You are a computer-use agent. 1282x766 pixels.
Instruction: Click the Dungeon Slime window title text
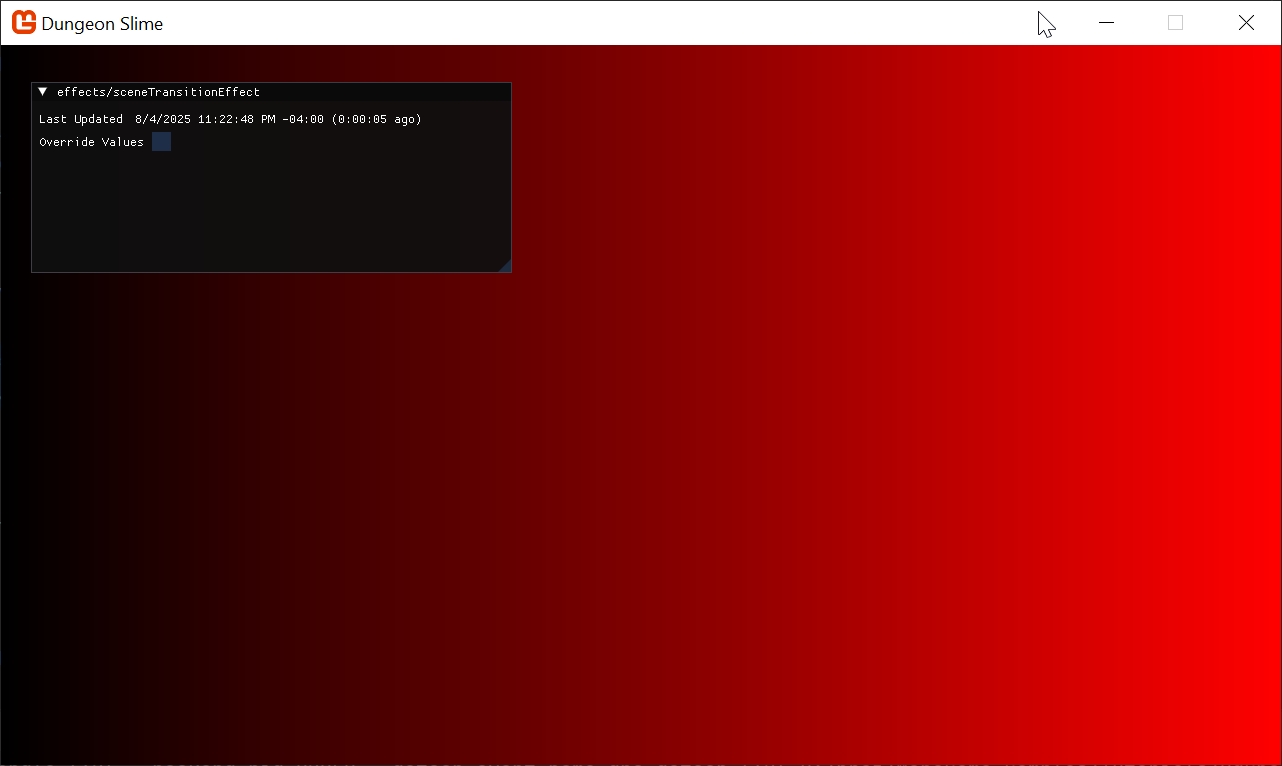[x=102, y=24]
